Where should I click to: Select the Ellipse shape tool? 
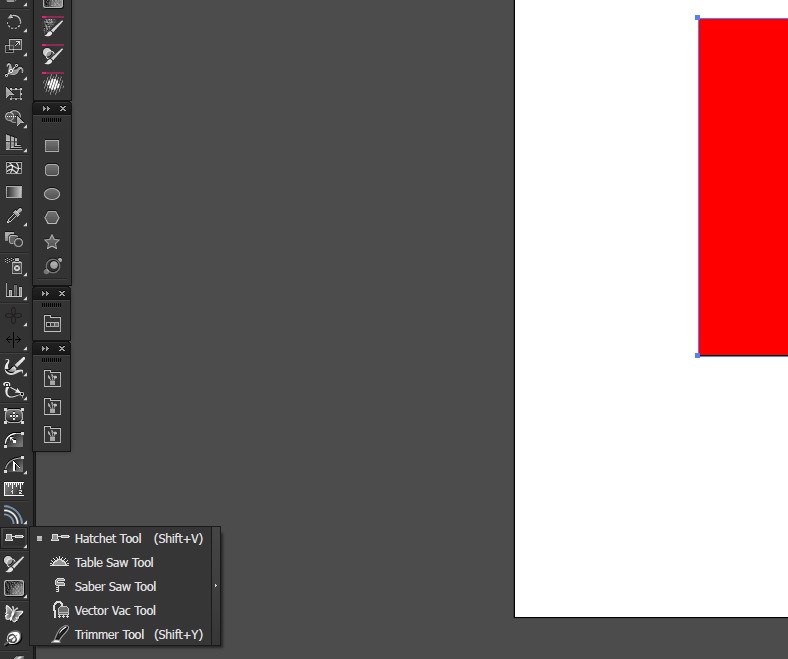click(52, 194)
